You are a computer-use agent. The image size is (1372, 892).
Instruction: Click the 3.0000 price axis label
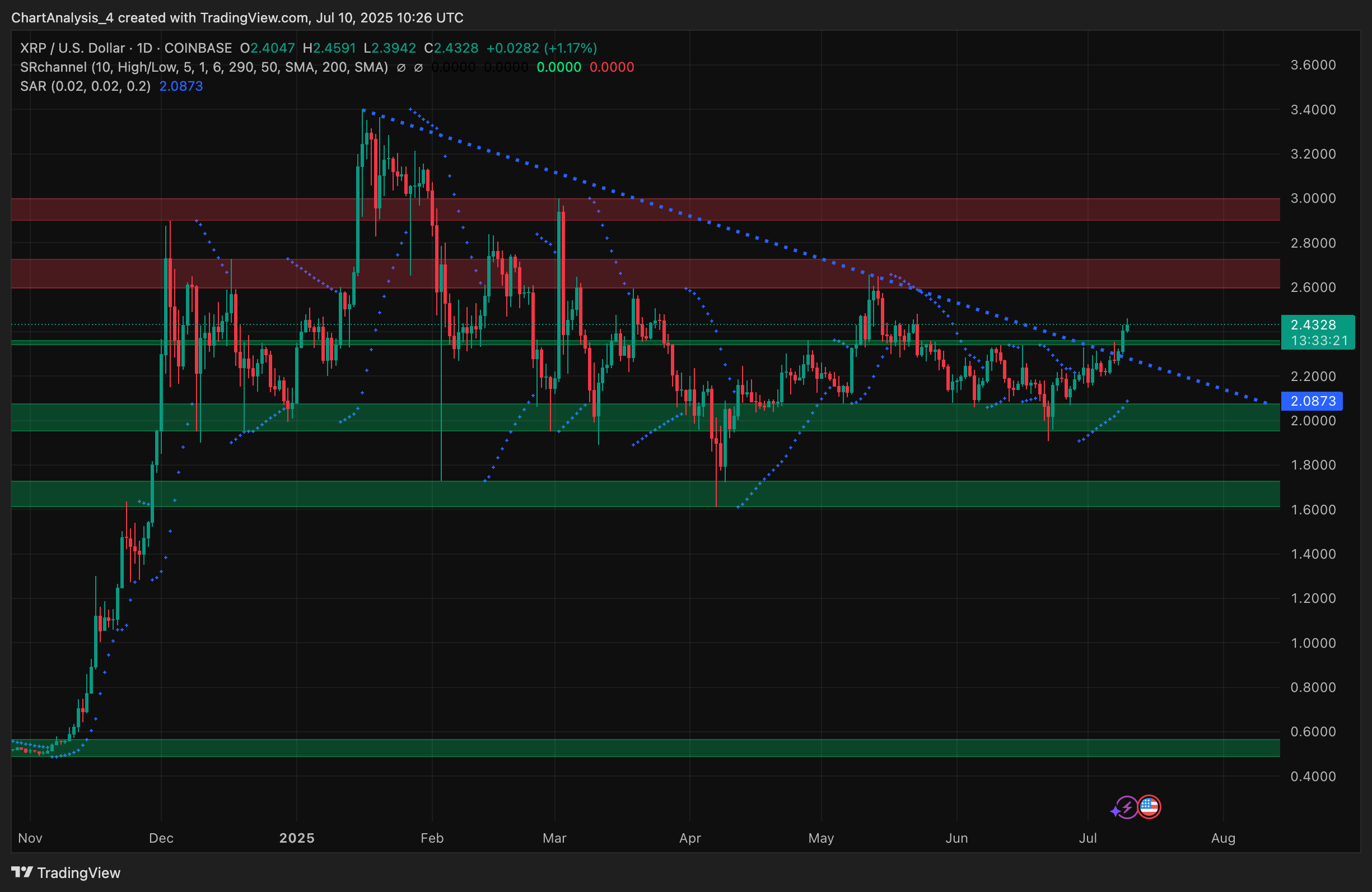1313,198
